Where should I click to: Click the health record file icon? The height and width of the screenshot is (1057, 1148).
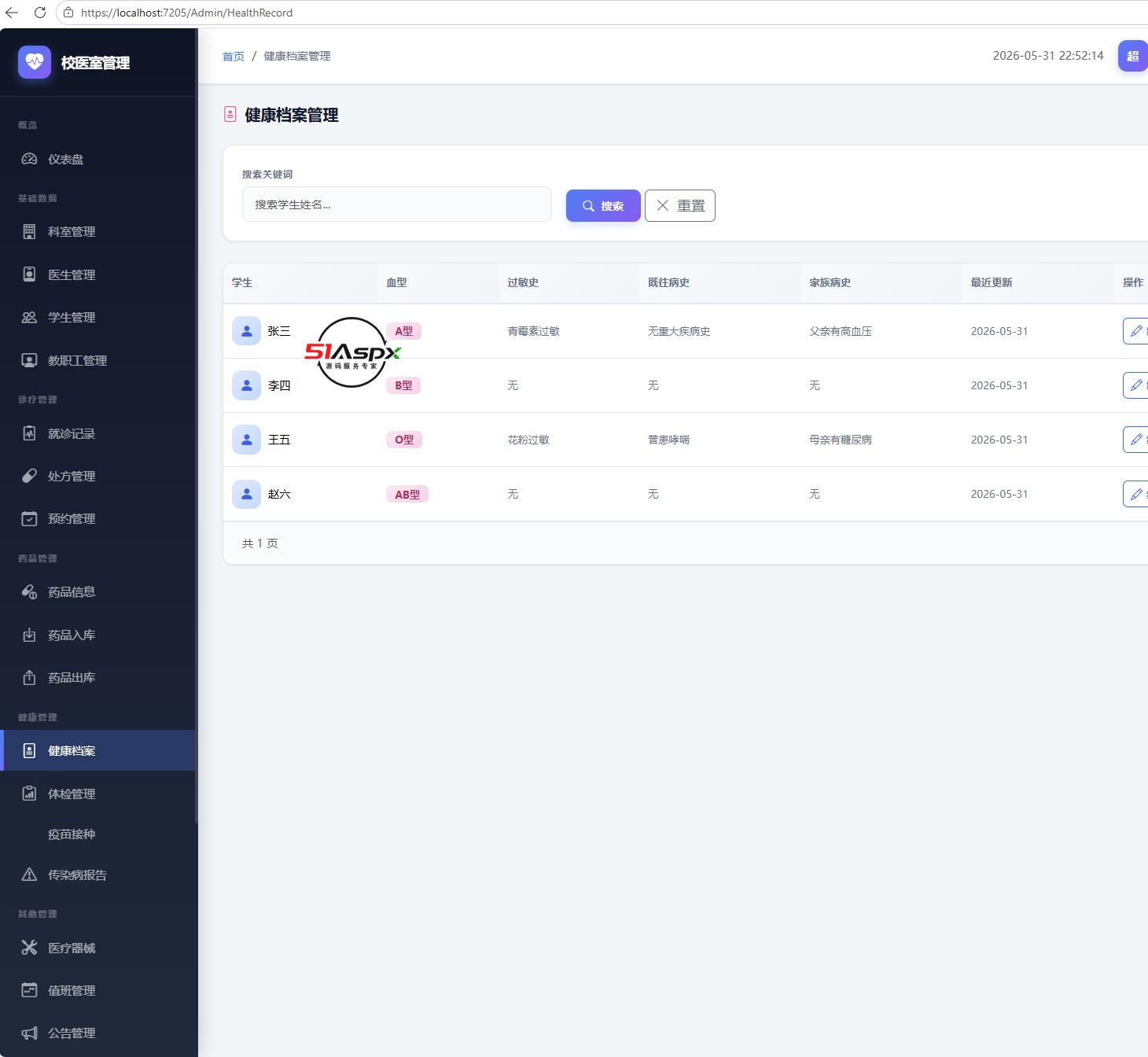pos(29,750)
